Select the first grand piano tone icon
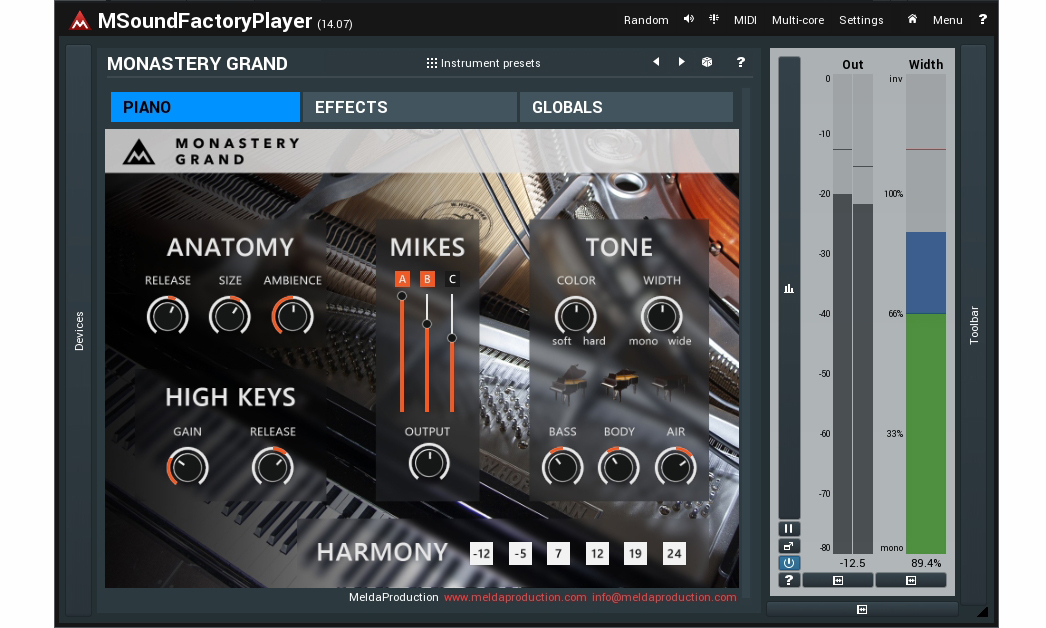This screenshot has height=628, width=1046. pyautogui.click(x=568, y=384)
